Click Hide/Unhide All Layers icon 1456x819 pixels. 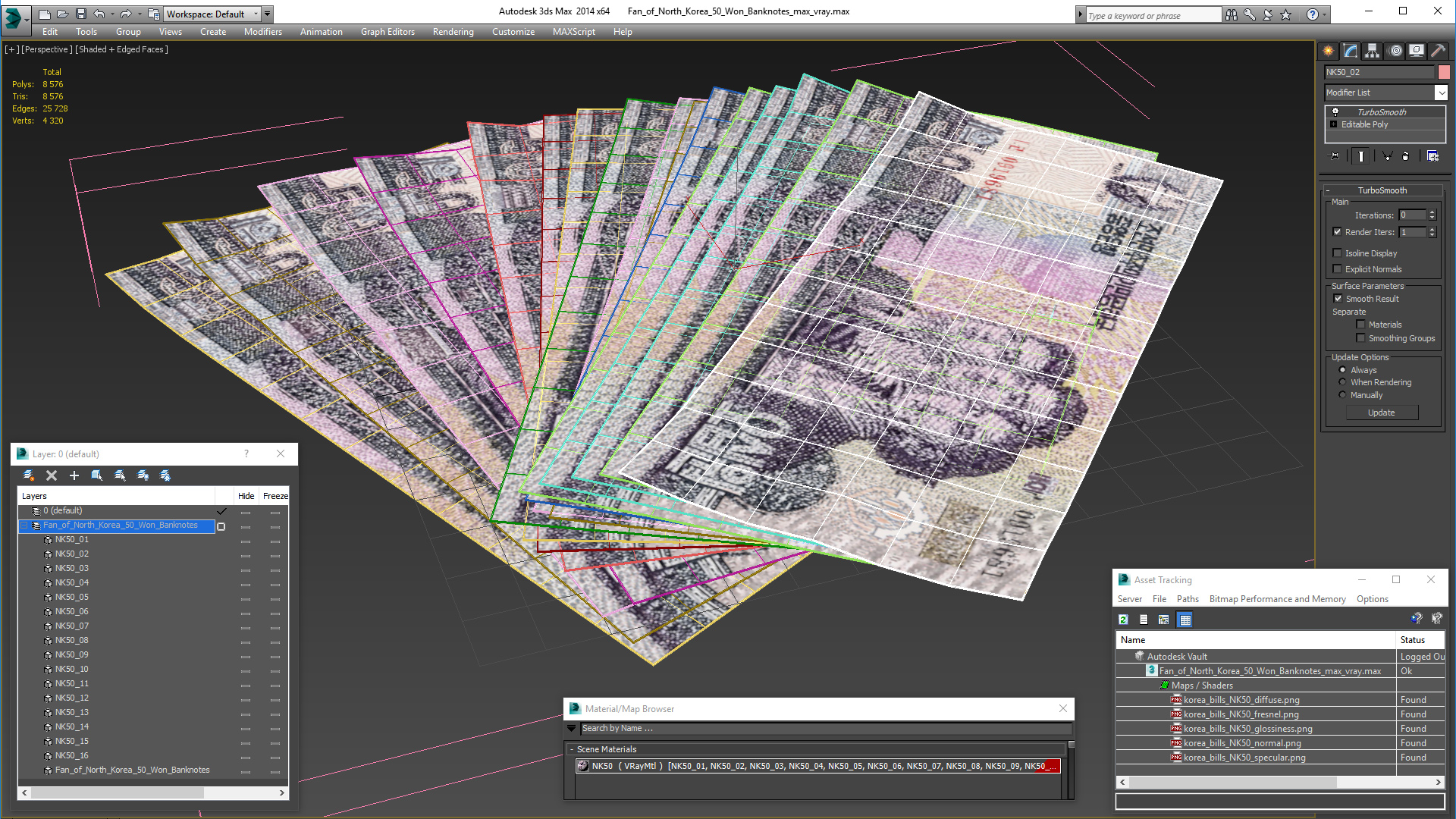click(x=143, y=475)
